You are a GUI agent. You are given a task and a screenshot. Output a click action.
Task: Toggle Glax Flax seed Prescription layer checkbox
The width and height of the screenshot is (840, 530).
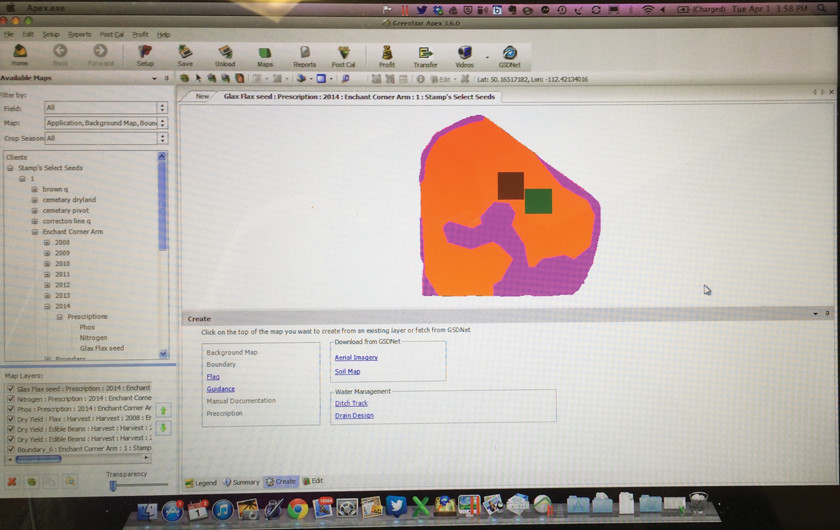11,389
